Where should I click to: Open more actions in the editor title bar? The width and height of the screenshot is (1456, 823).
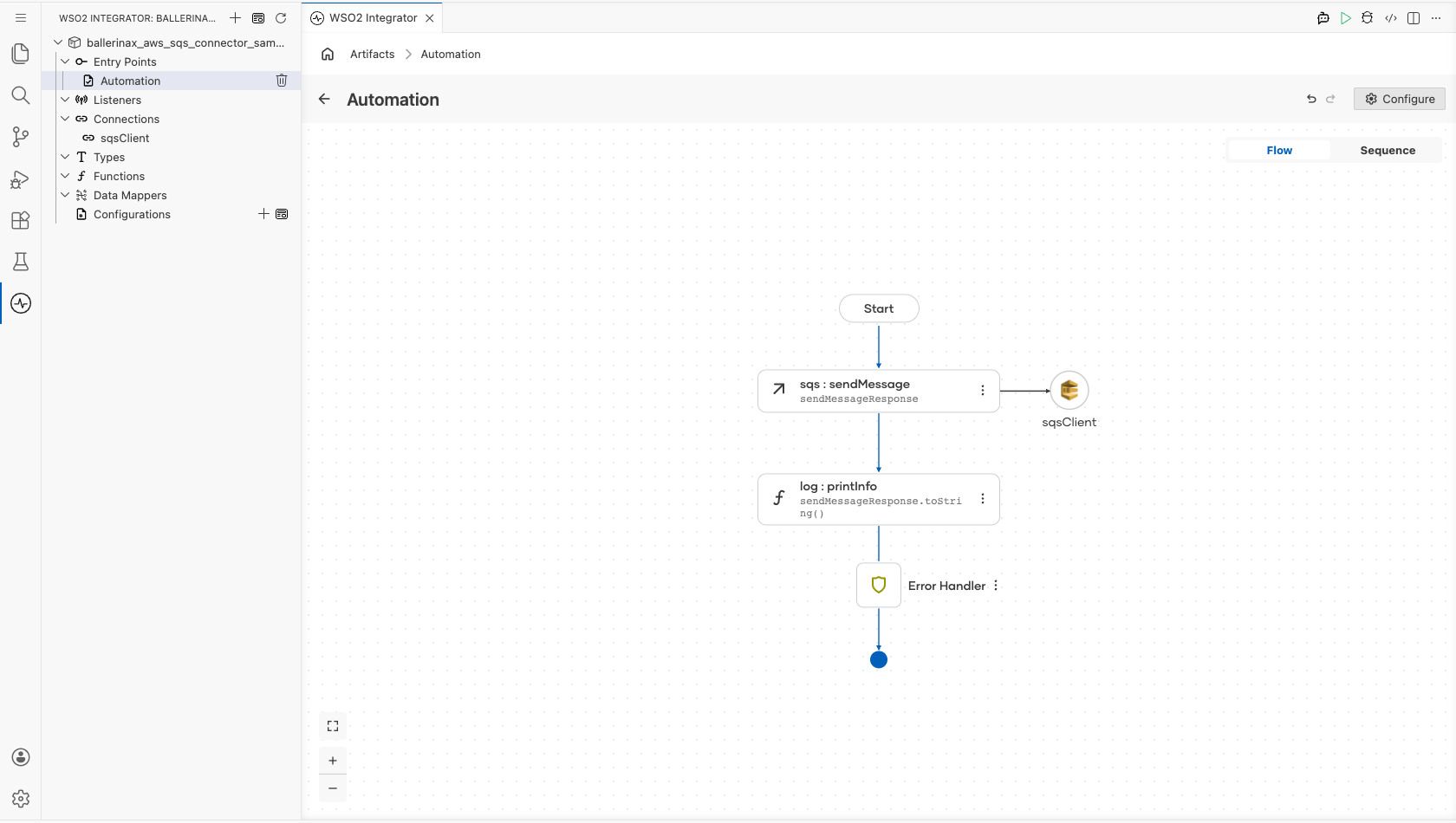(1436, 18)
